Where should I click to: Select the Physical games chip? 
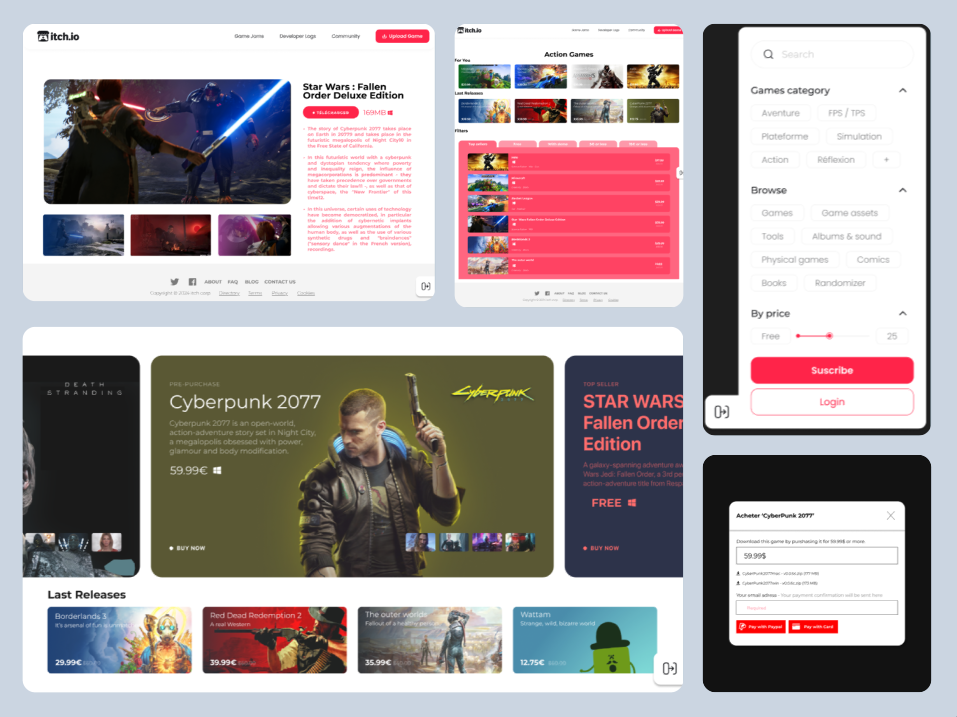click(x=795, y=259)
